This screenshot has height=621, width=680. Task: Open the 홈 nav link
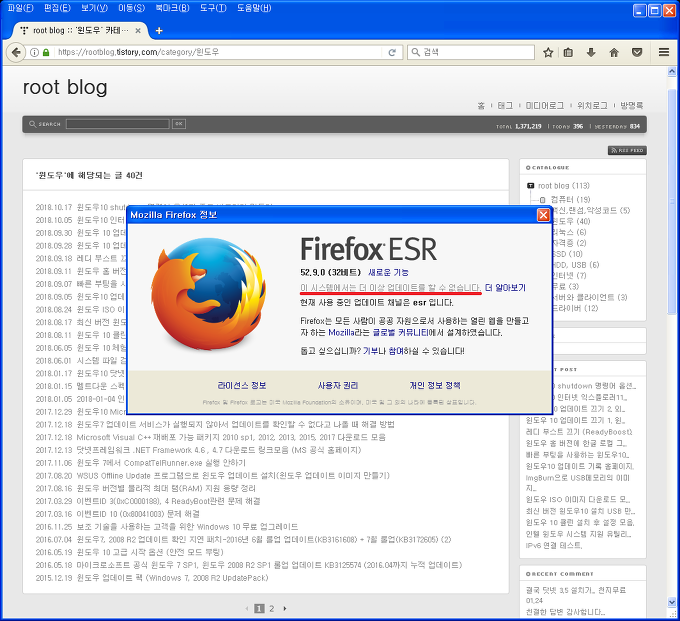click(x=481, y=105)
